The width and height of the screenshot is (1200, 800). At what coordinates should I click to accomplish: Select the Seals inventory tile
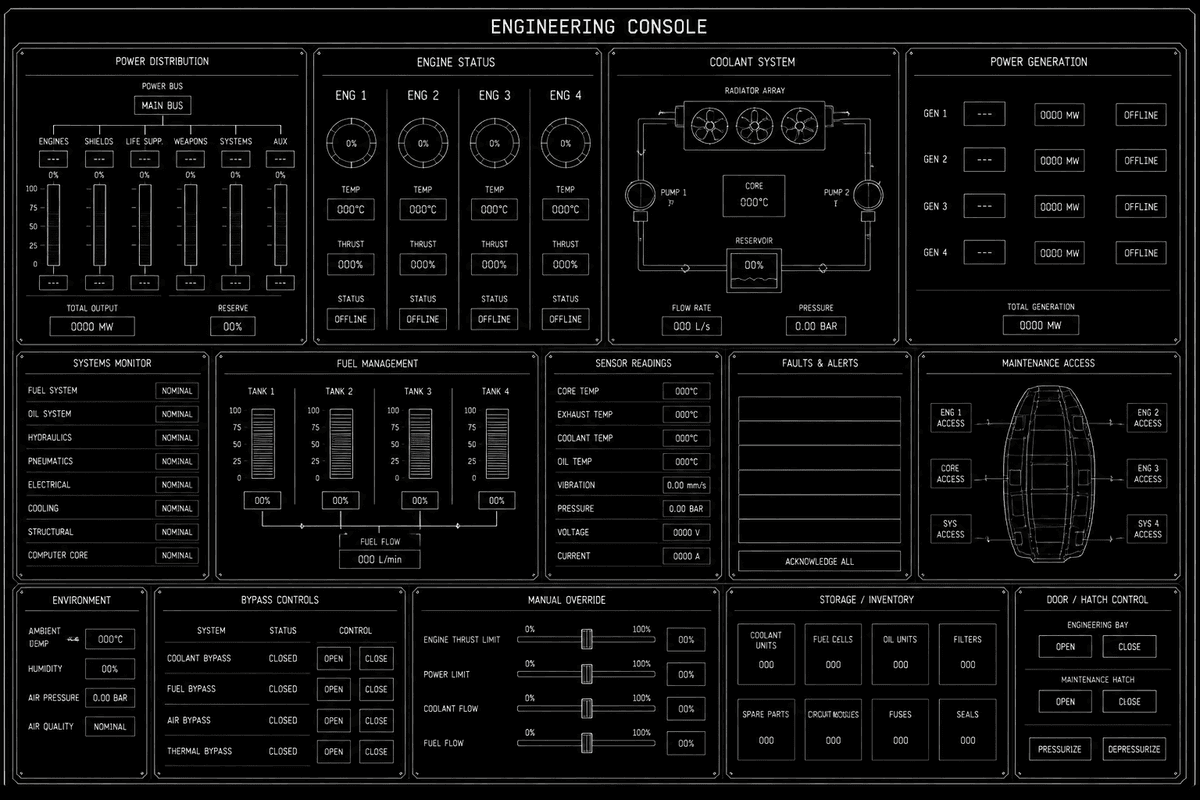click(967, 727)
